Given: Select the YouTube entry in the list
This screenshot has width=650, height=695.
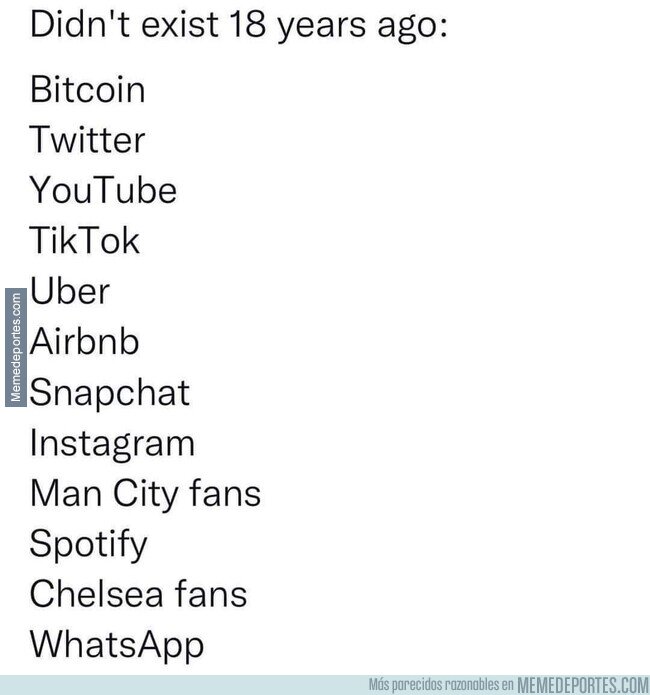Looking at the screenshot, I should [x=103, y=190].
